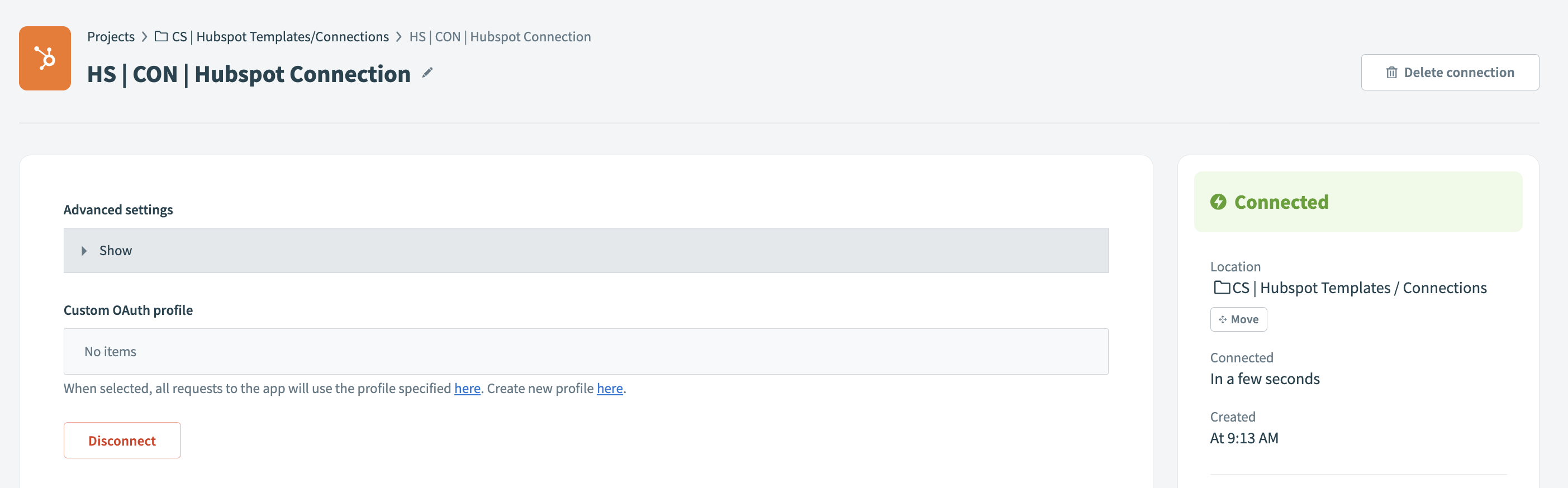Click the Custom OAuth profile label
Screen dimensions: 1568x488
click(128, 310)
